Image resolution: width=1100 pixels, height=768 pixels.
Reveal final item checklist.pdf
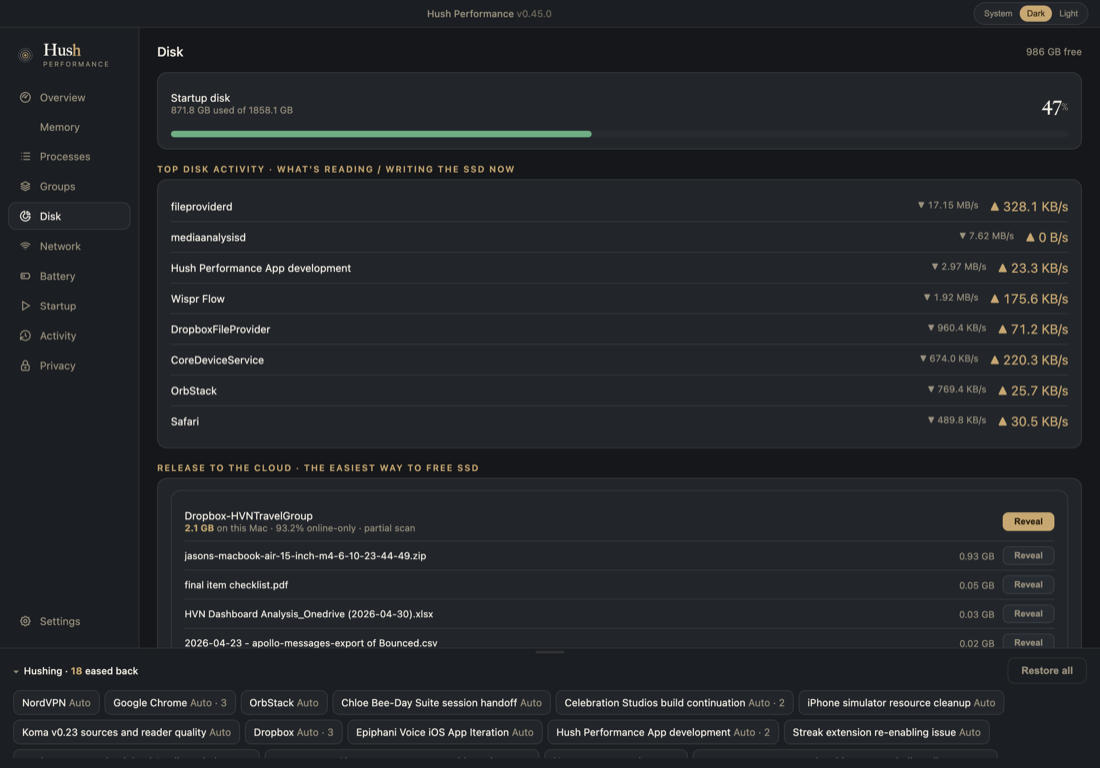1028,584
